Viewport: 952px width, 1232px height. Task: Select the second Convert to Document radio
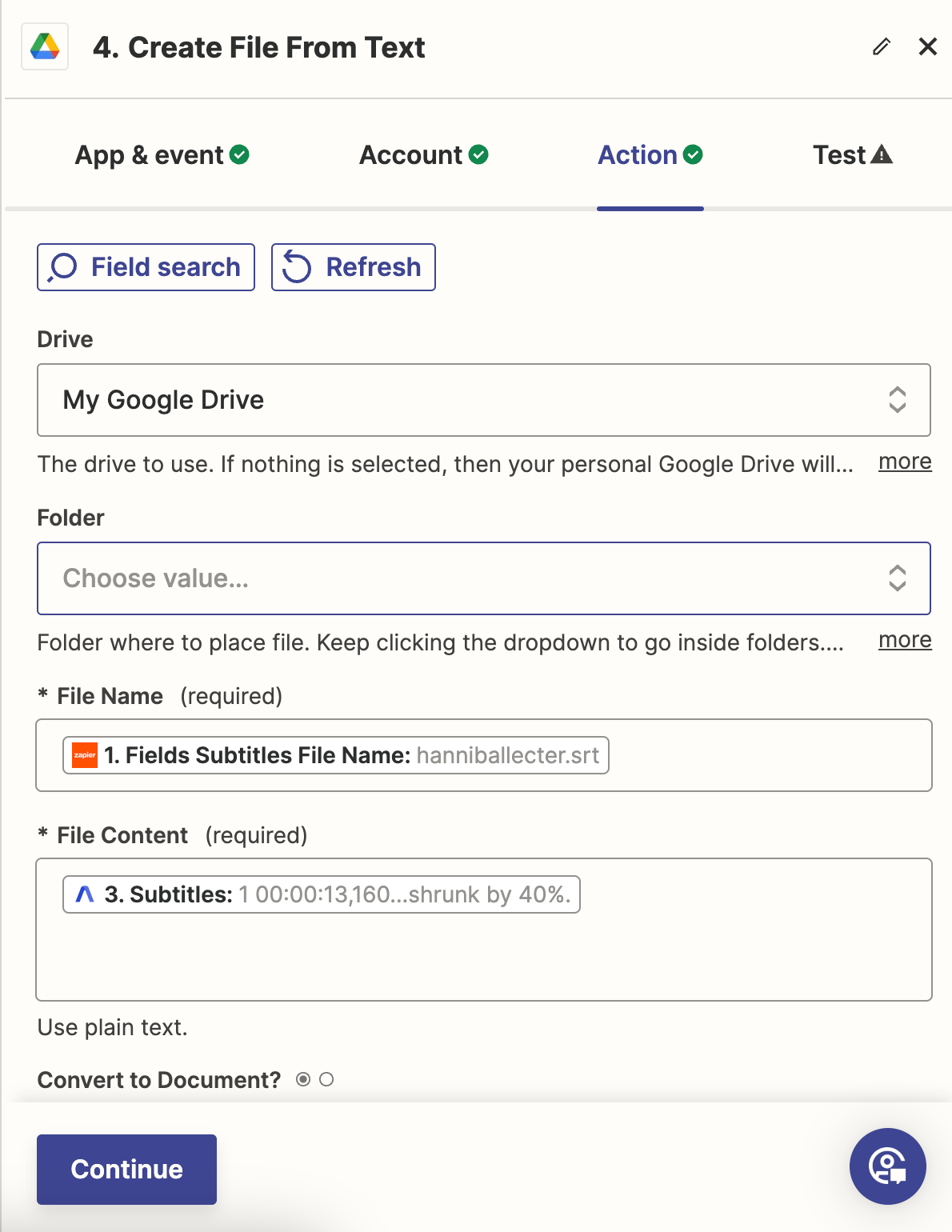click(x=326, y=1079)
